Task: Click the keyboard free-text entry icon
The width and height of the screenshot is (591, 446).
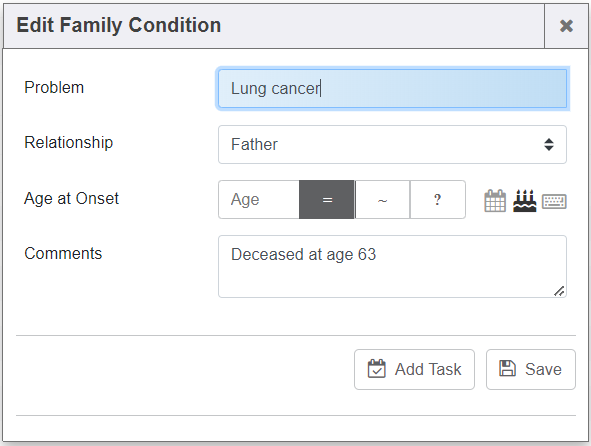Action: coord(554,201)
